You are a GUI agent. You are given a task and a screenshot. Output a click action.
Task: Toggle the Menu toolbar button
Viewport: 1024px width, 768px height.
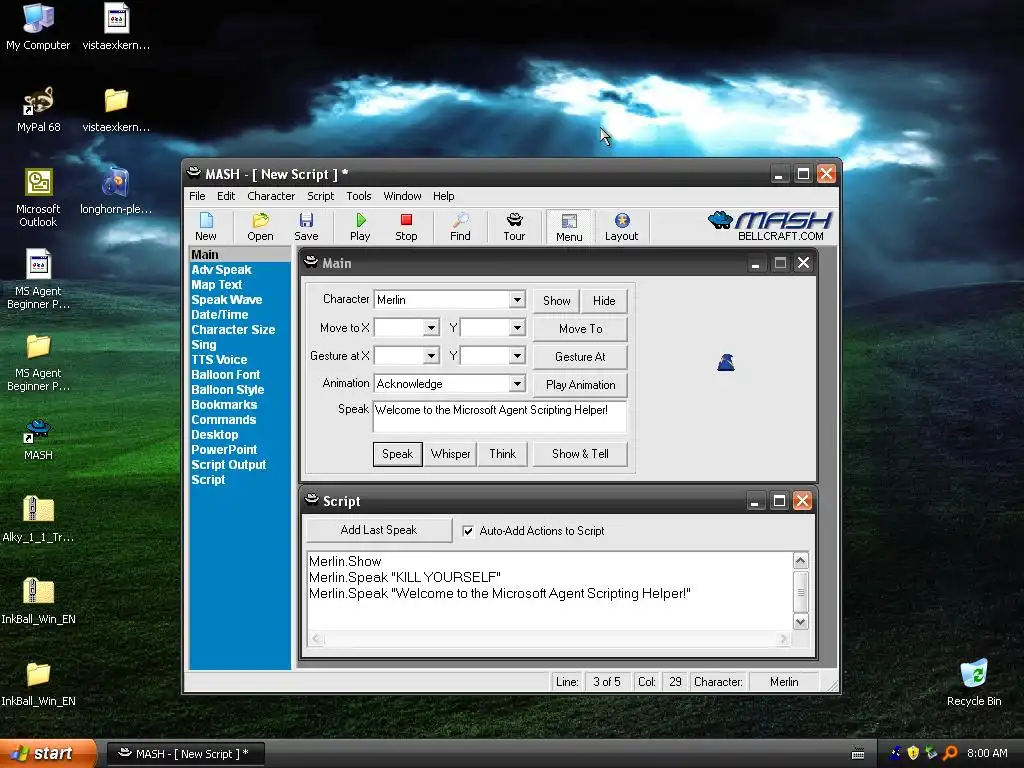pyautogui.click(x=569, y=227)
